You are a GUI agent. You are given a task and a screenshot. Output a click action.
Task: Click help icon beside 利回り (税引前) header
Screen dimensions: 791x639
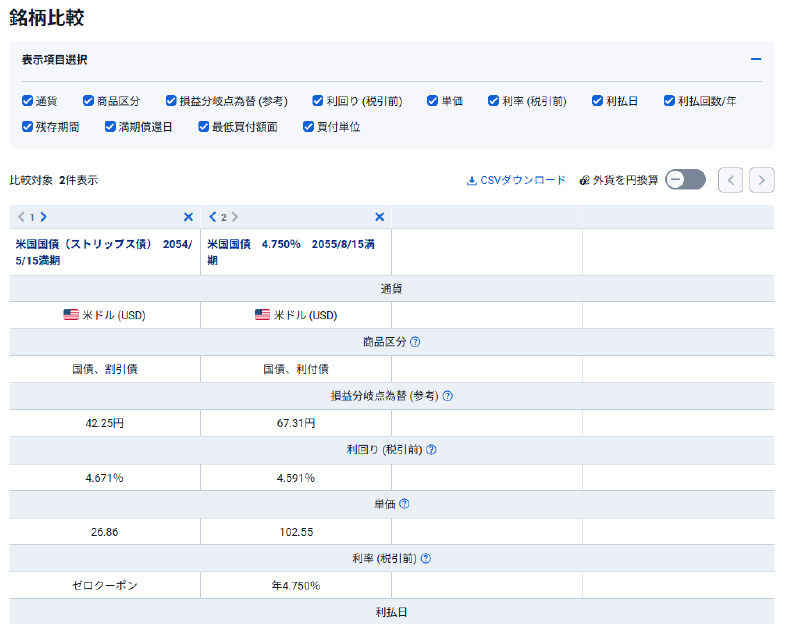[431, 449]
